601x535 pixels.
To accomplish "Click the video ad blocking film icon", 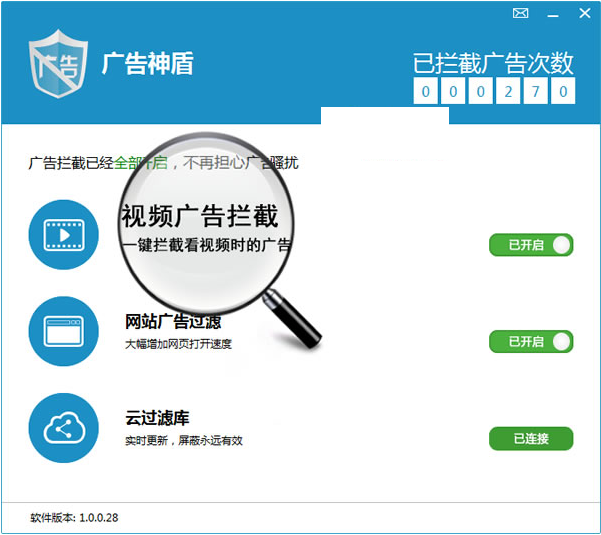I will [x=64, y=235].
